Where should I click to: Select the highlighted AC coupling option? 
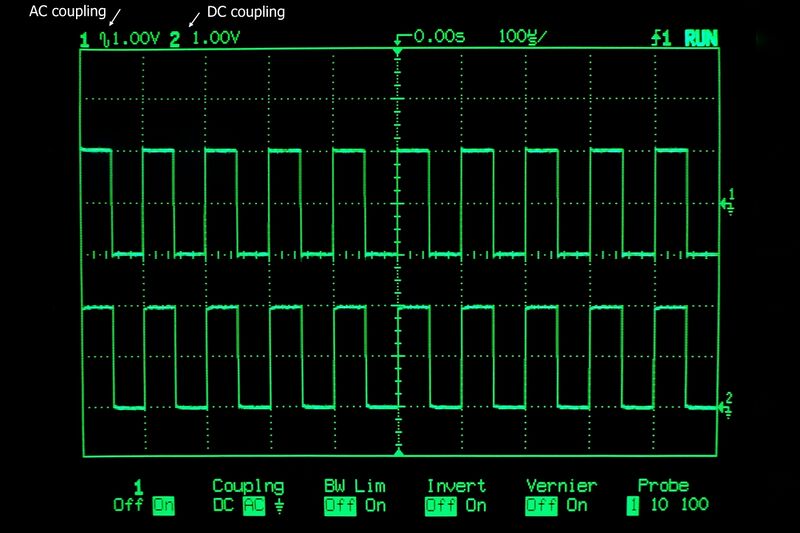252,505
